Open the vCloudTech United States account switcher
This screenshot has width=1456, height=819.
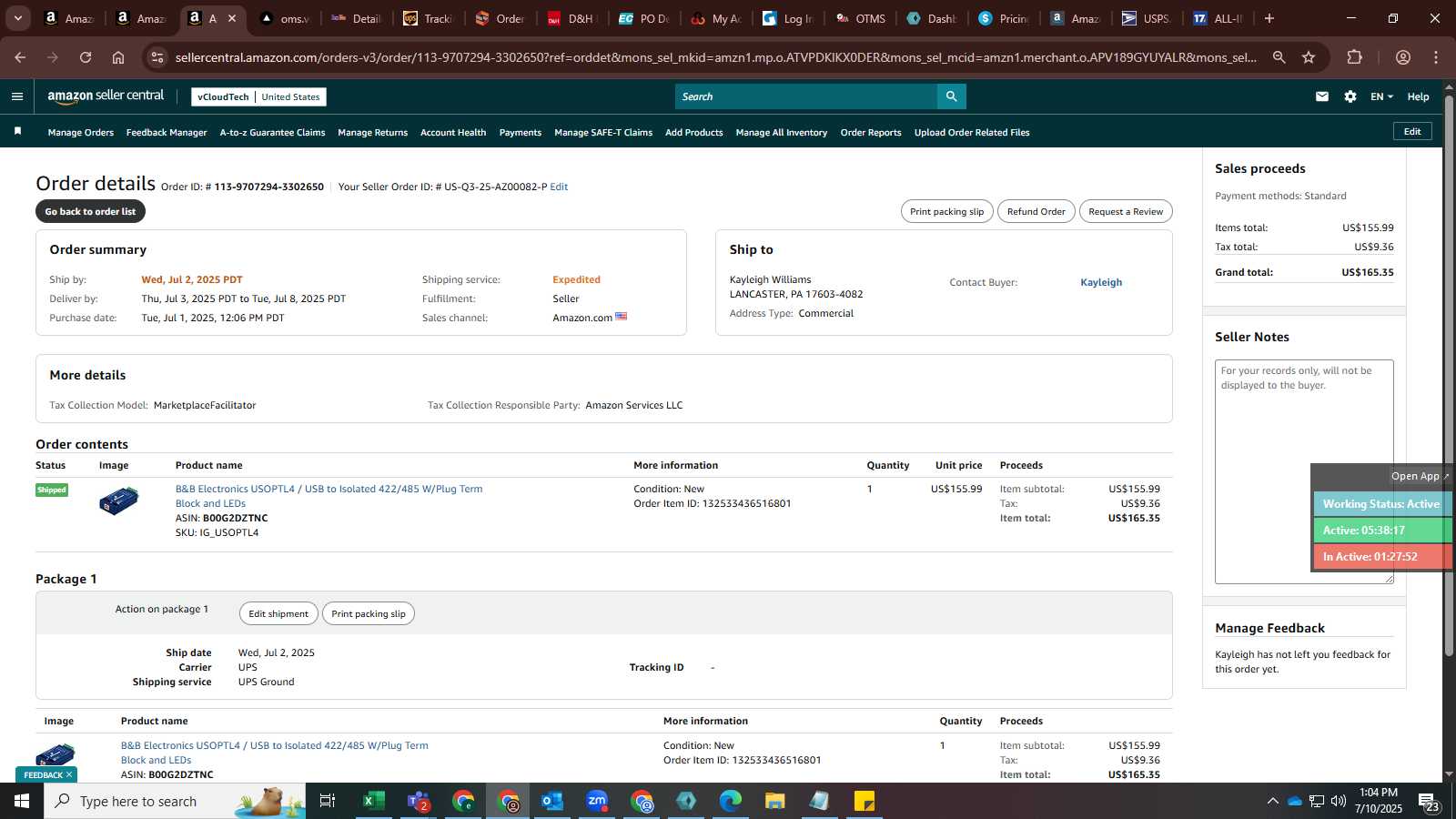click(259, 96)
